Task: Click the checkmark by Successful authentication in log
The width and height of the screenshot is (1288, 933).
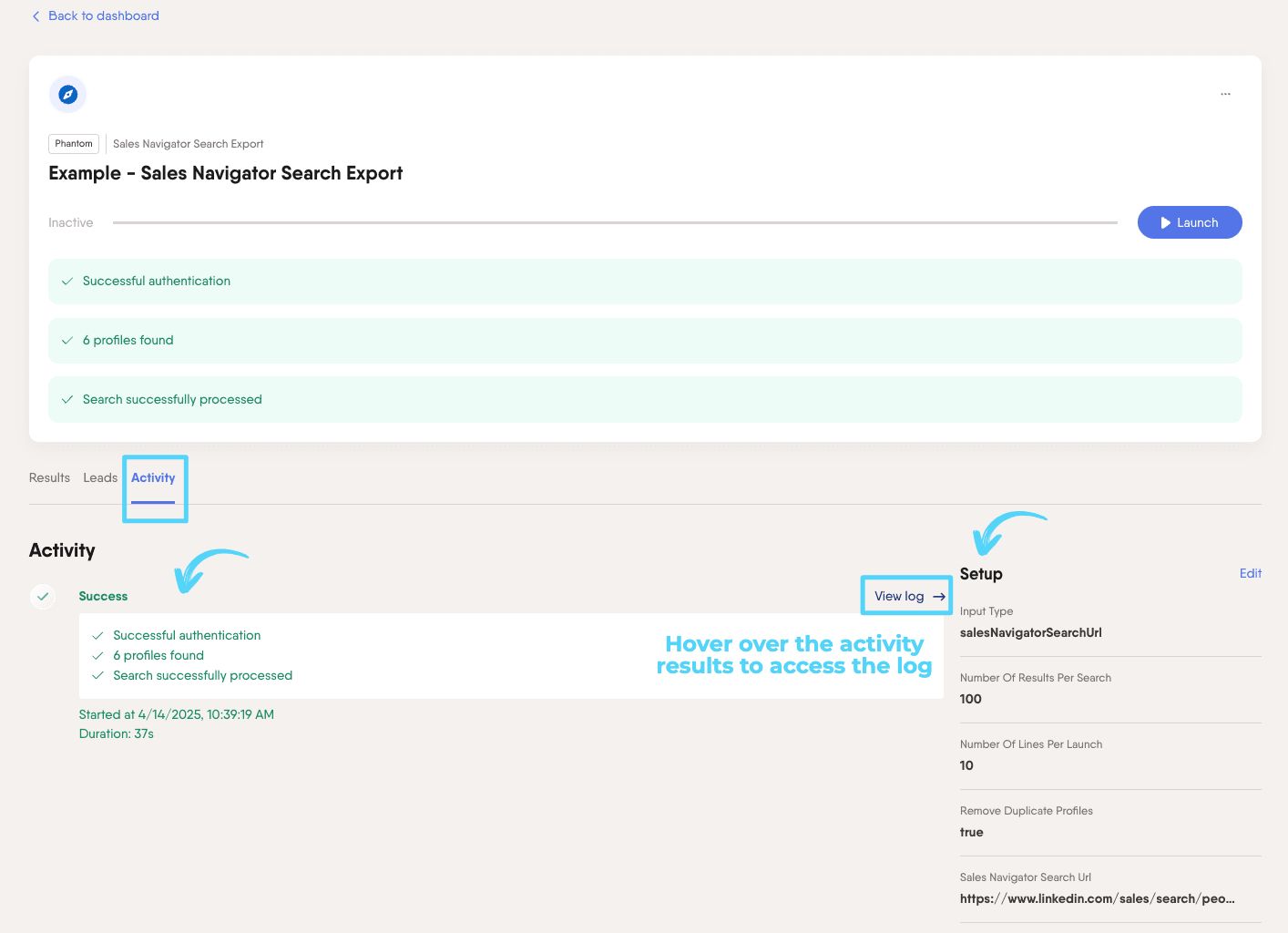Action: tap(97, 636)
